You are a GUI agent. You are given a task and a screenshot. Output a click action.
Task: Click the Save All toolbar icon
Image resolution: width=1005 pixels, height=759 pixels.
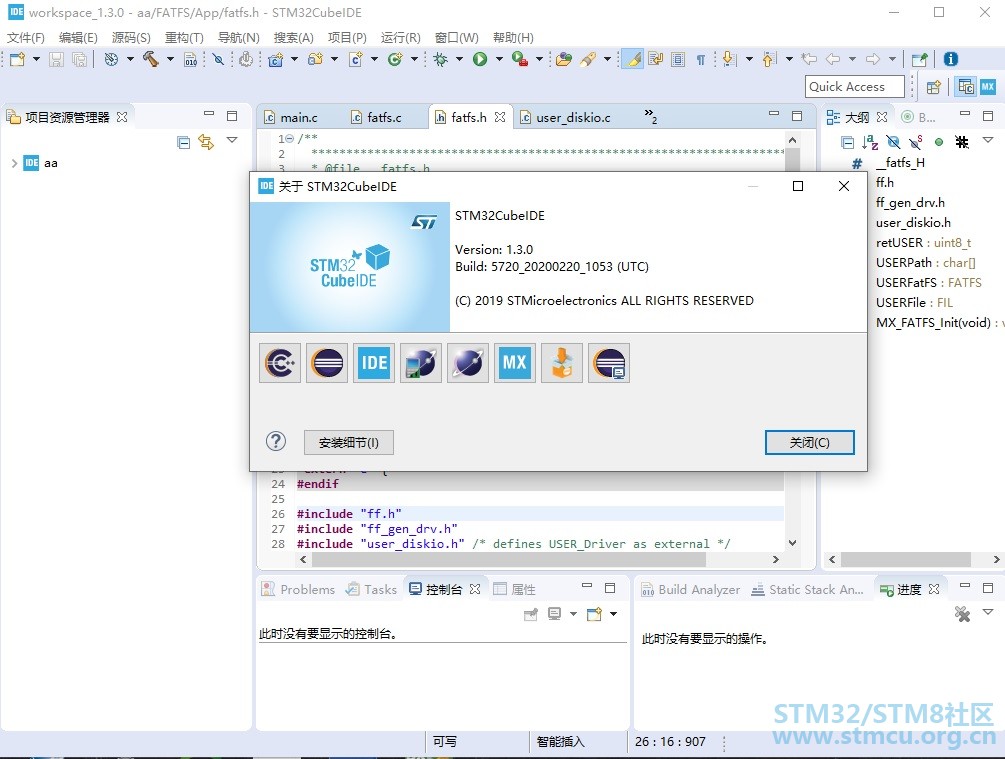tap(79, 60)
